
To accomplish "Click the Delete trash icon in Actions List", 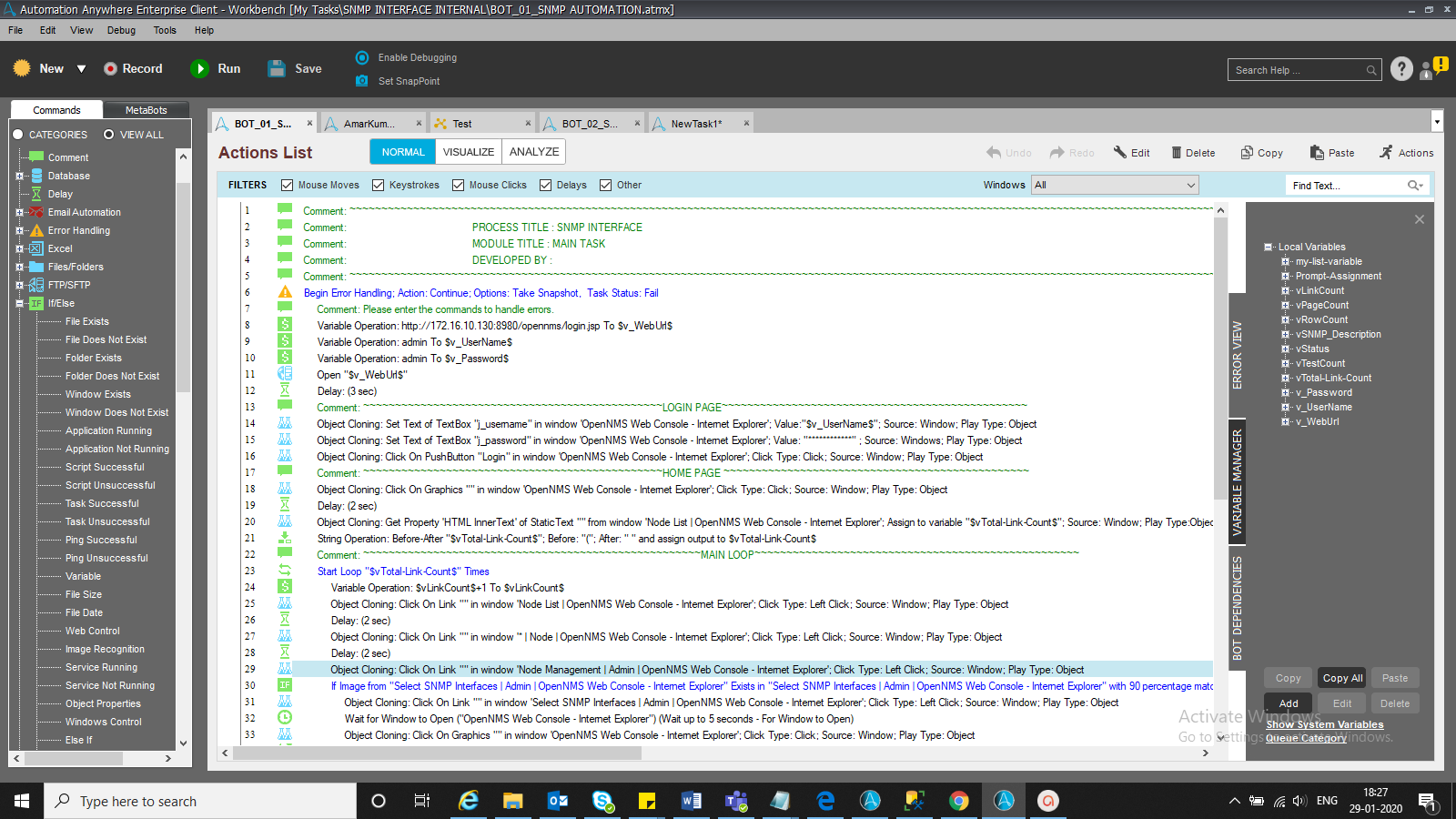I will pyautogui.click(x=1176, y=153).
